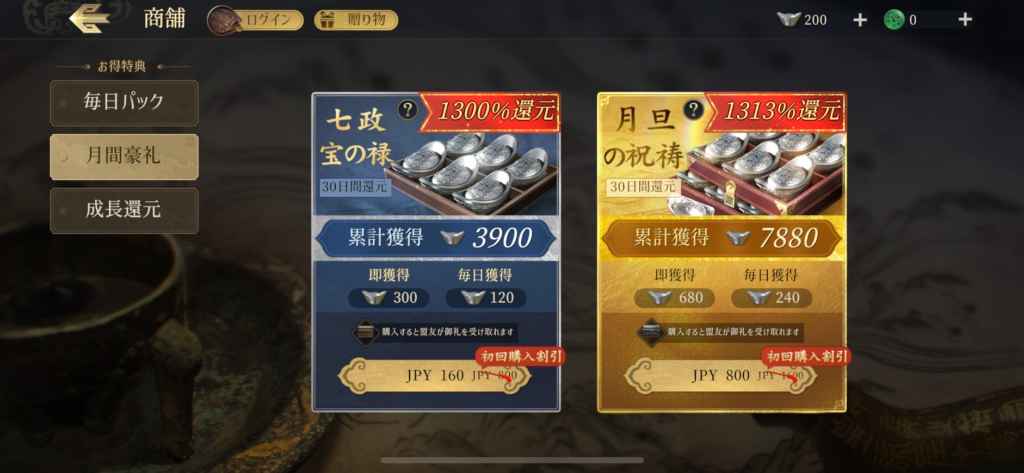Tap the 1300%還元 red banner

(490, 111)
